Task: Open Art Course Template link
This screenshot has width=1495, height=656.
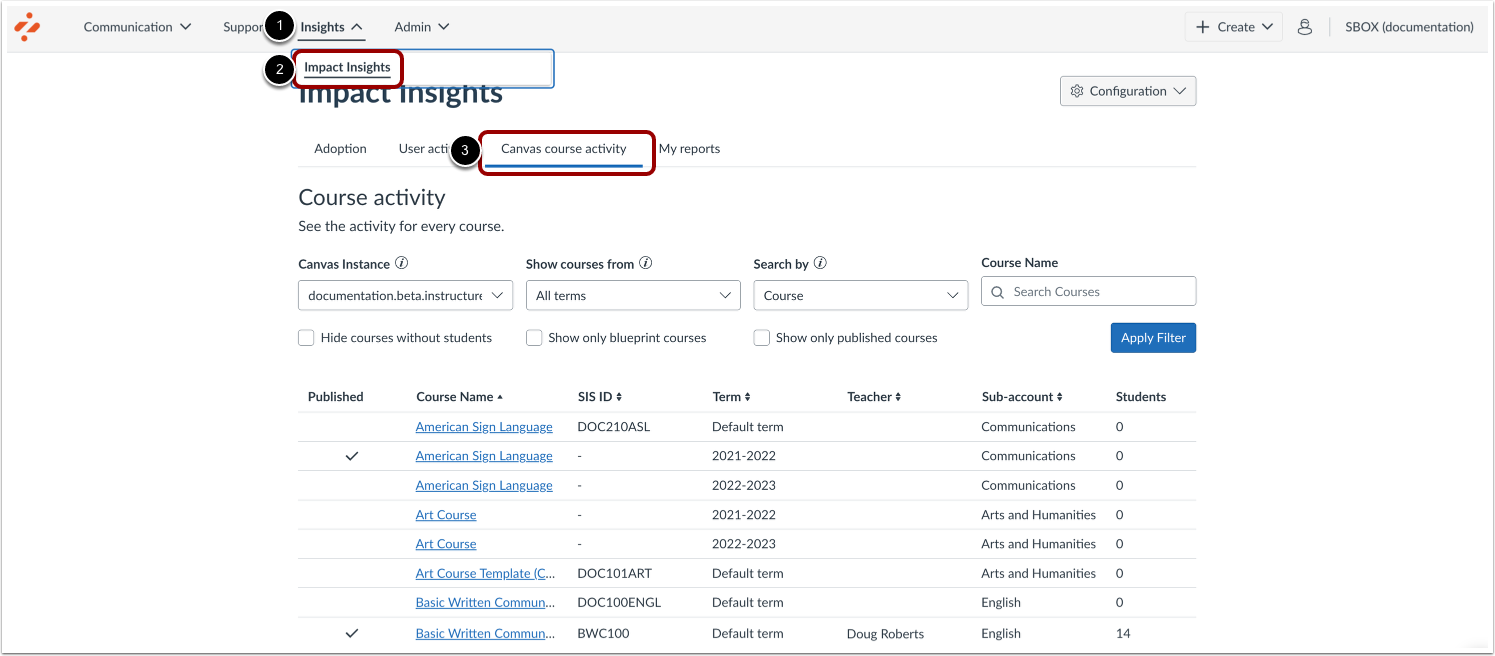Action: click(x=486, y=574)
